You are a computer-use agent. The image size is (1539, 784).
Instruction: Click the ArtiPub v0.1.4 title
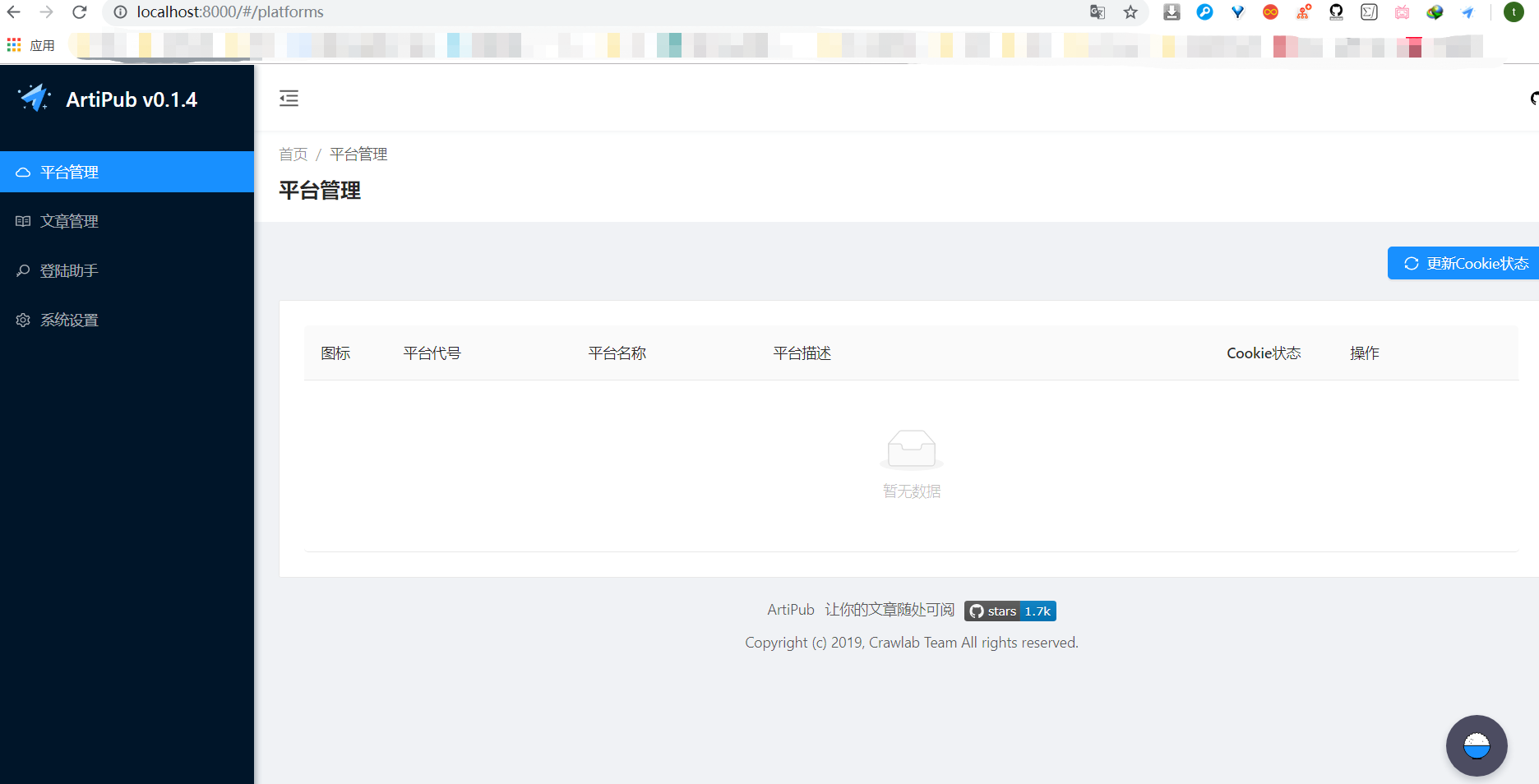pos(132,99)
